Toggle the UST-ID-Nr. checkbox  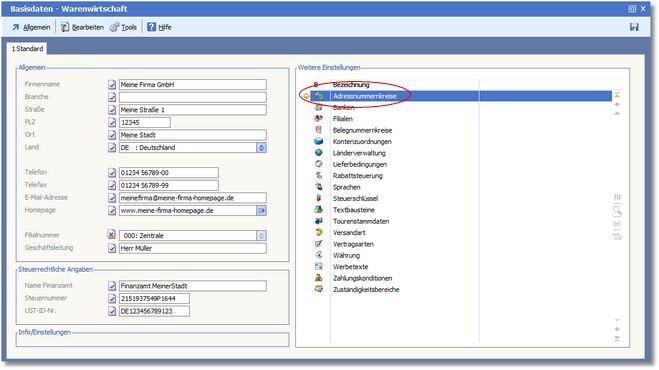112,311
